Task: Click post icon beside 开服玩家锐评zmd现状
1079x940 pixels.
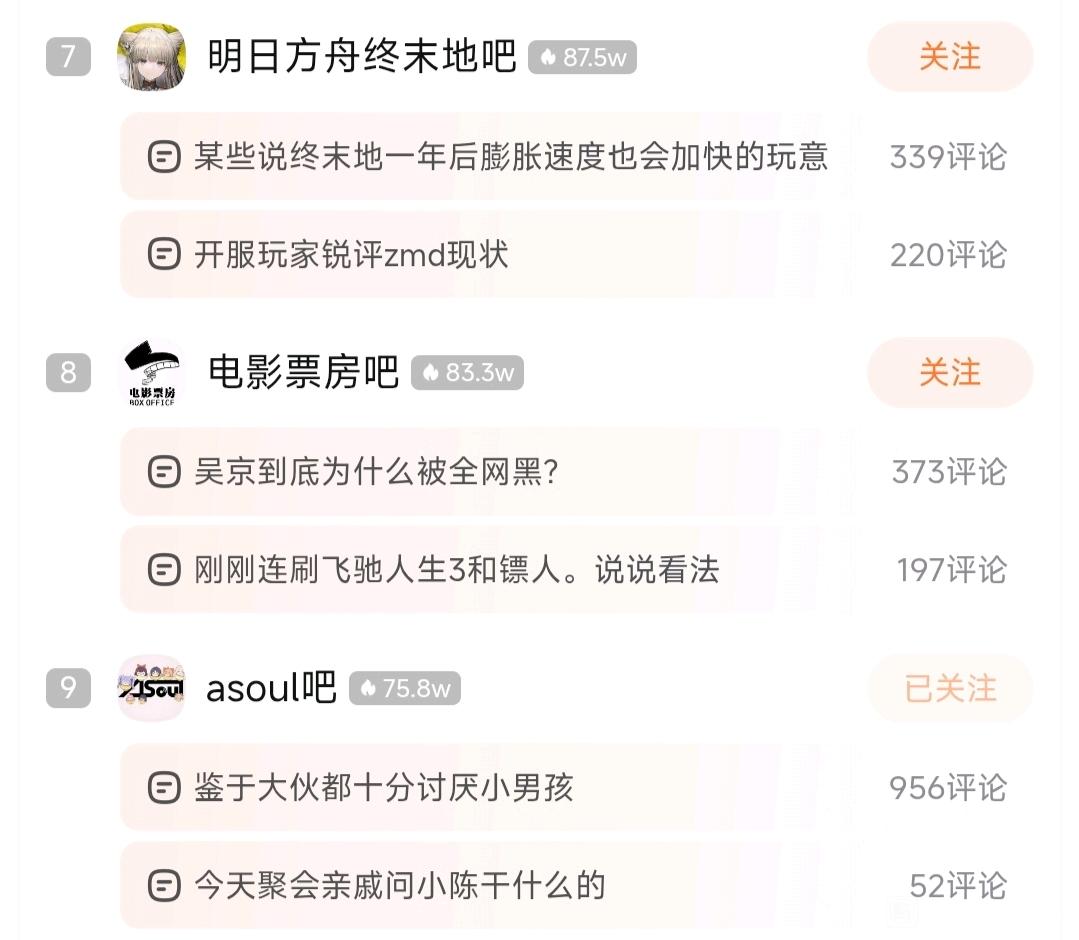Action: (164, 254)
